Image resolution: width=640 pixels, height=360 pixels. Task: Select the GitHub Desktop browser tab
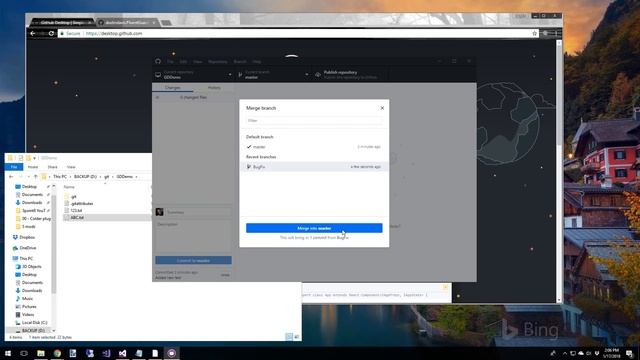pyautogui.click(x=62, y=22)
